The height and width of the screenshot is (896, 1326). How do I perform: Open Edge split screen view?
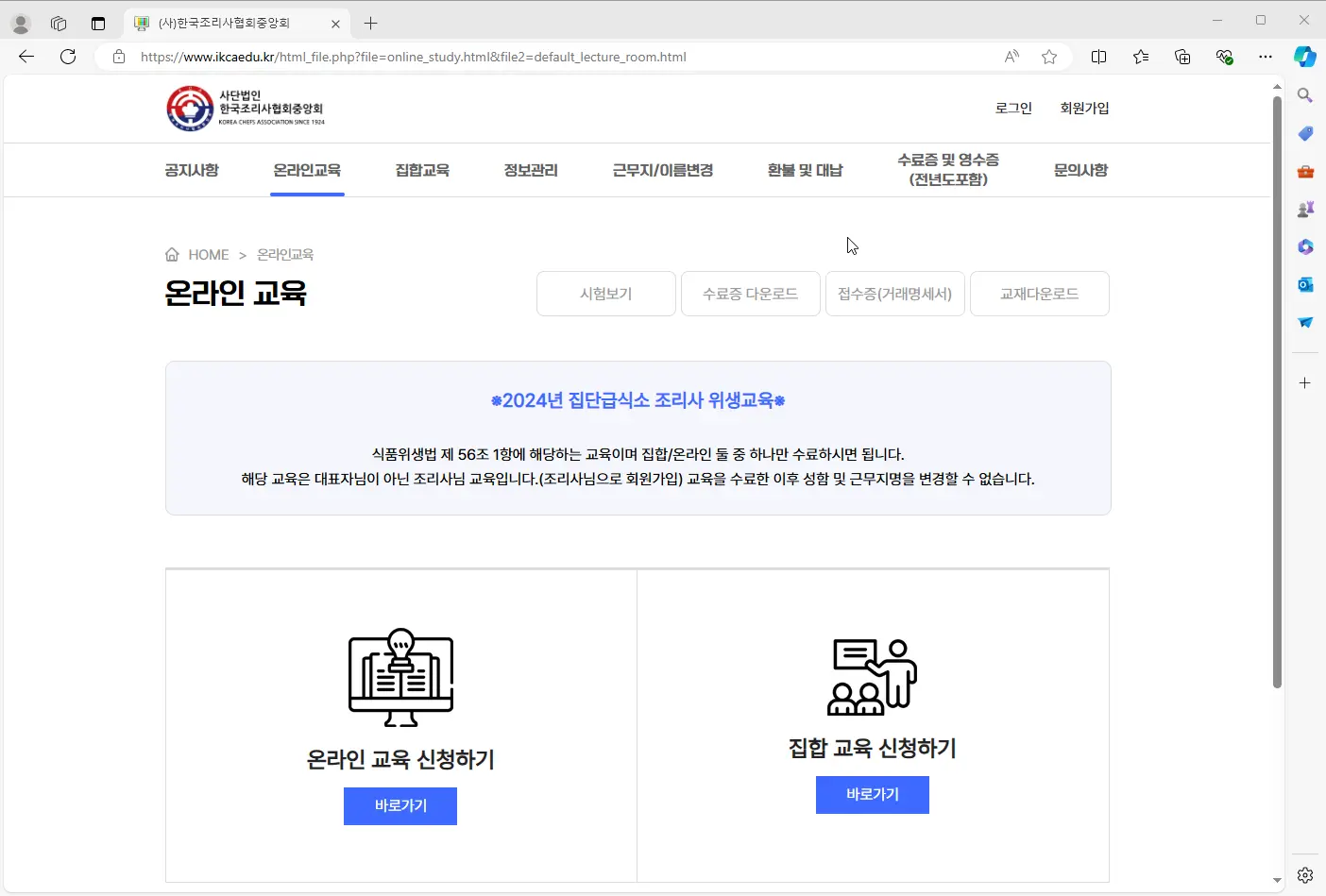1098,57
